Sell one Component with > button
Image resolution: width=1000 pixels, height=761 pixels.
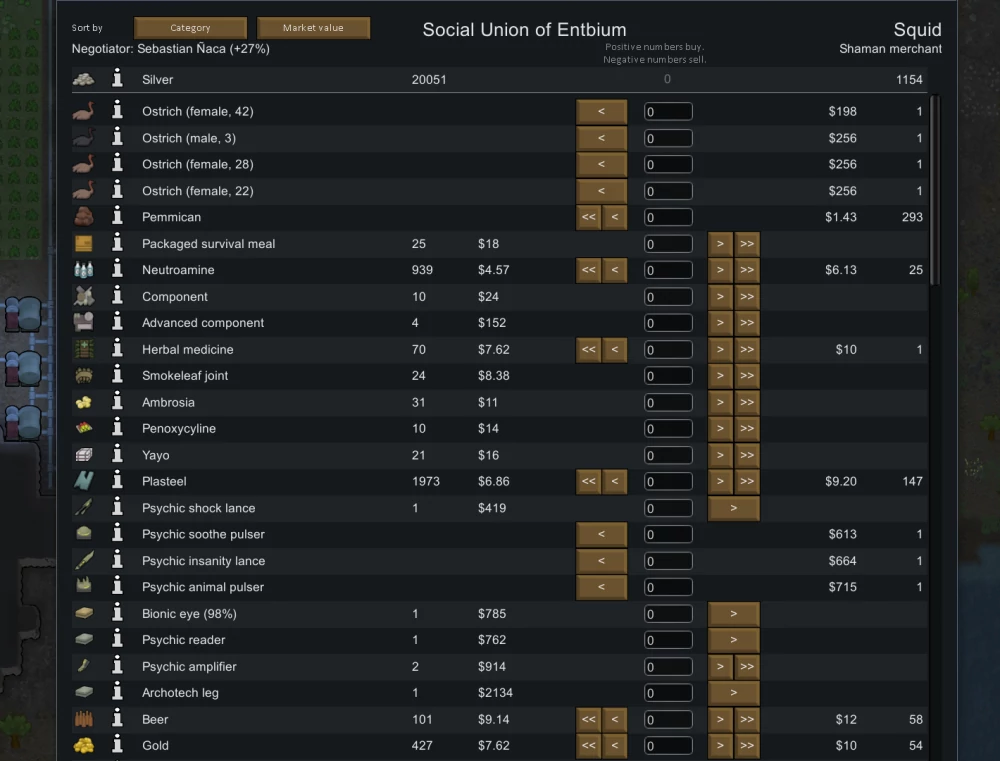tap(721, 297)
